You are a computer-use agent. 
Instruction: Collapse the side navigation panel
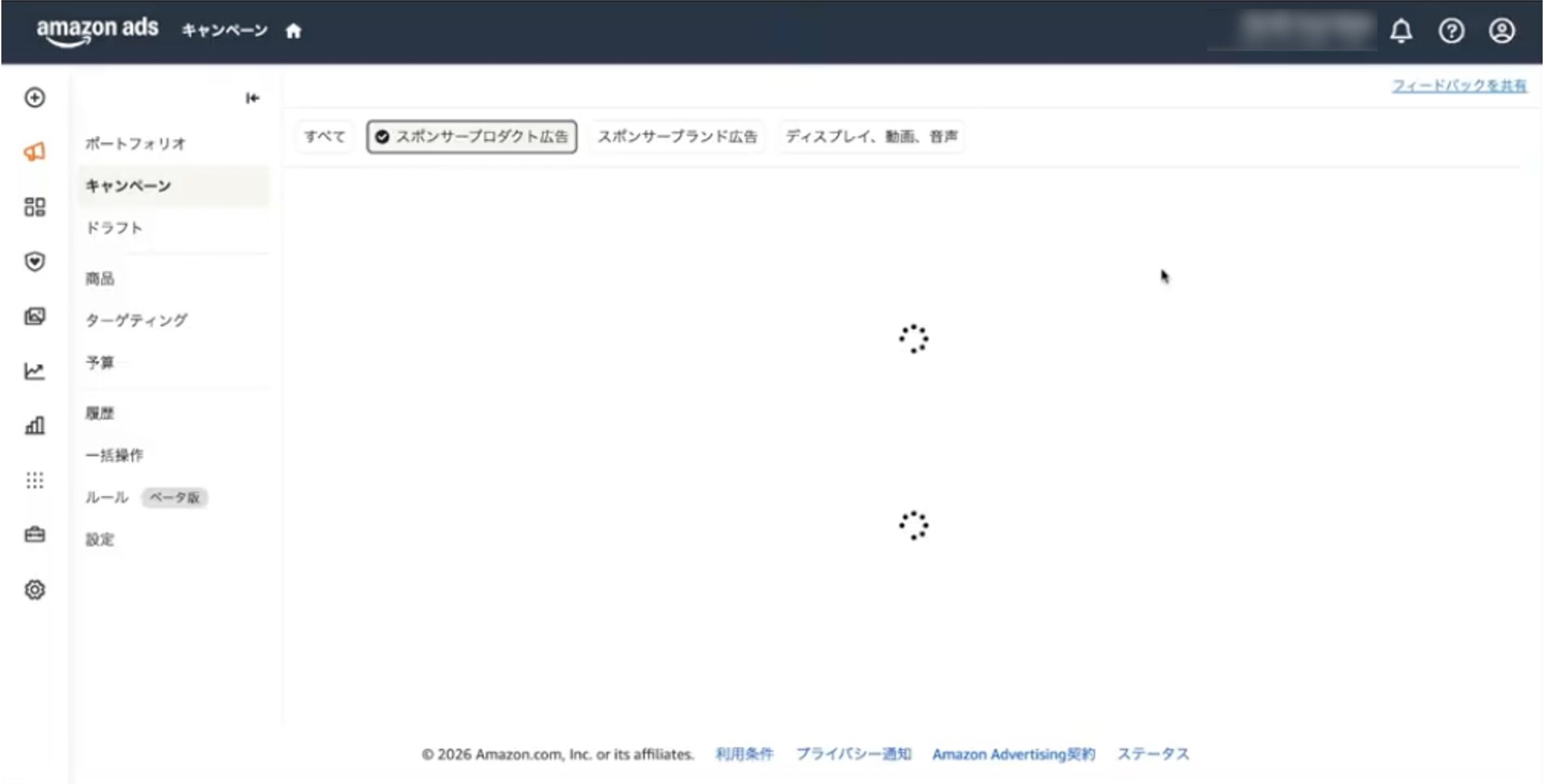point(252,98)
